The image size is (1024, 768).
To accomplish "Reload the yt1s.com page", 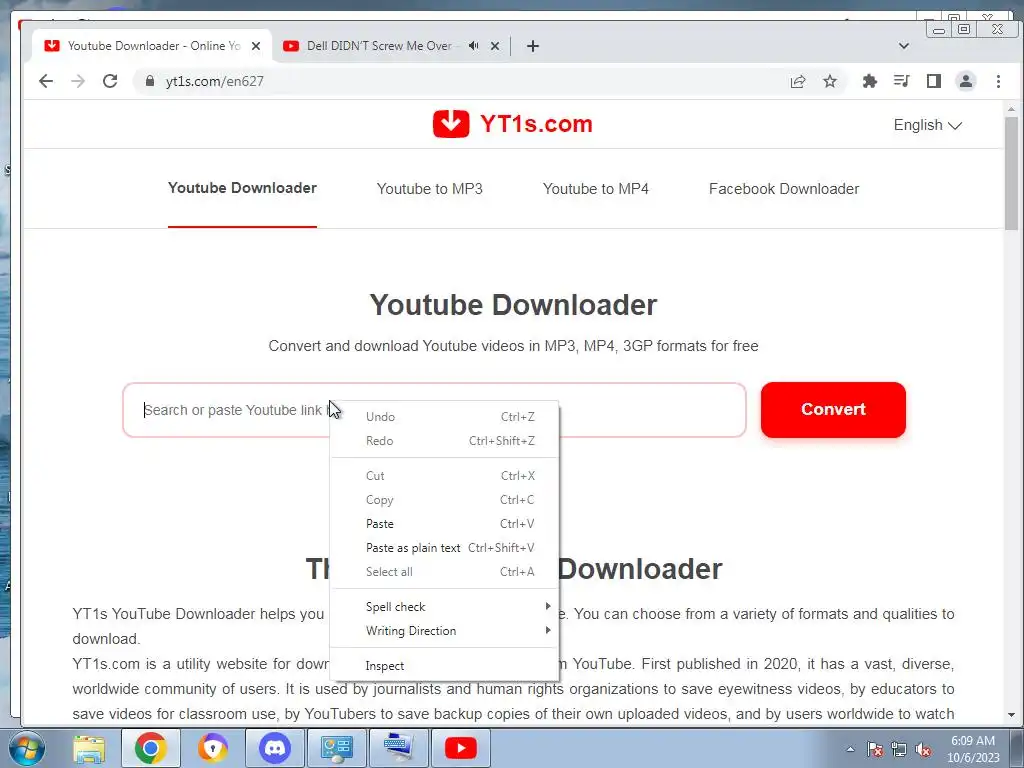I will tap(110, 81).
